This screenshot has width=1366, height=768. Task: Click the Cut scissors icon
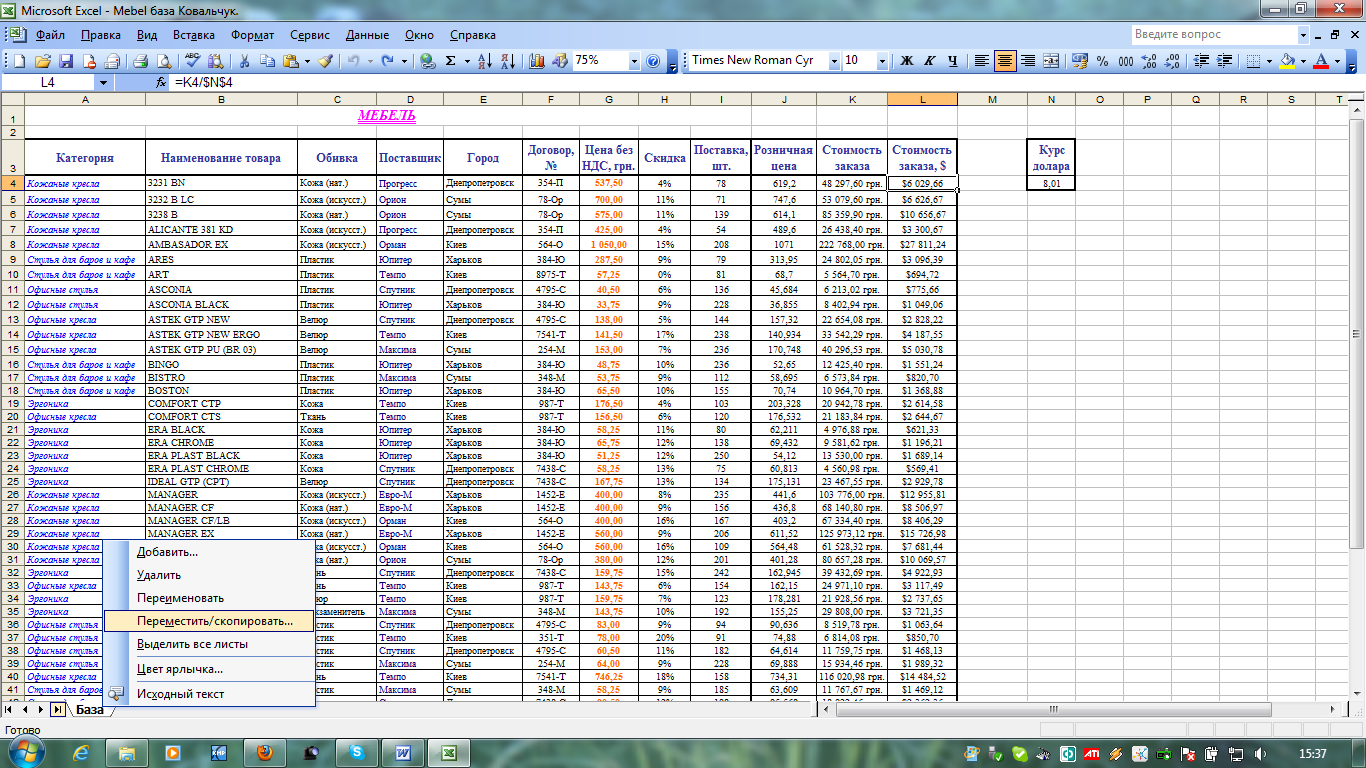coord(243,61)
